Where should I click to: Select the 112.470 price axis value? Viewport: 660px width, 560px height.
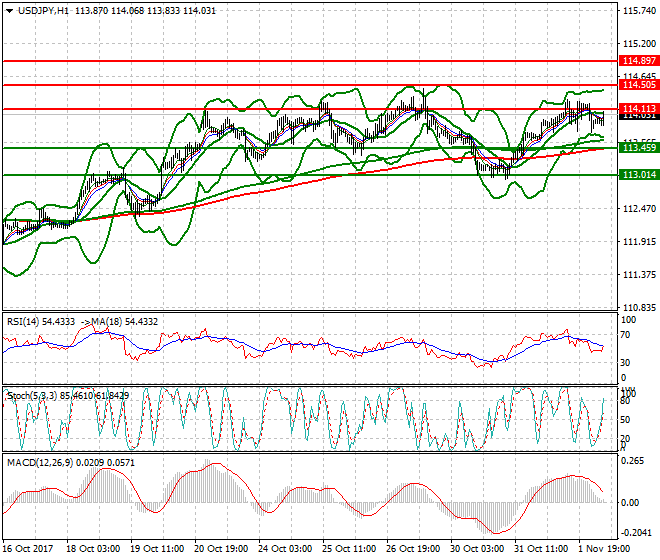(x=639, y=209)
